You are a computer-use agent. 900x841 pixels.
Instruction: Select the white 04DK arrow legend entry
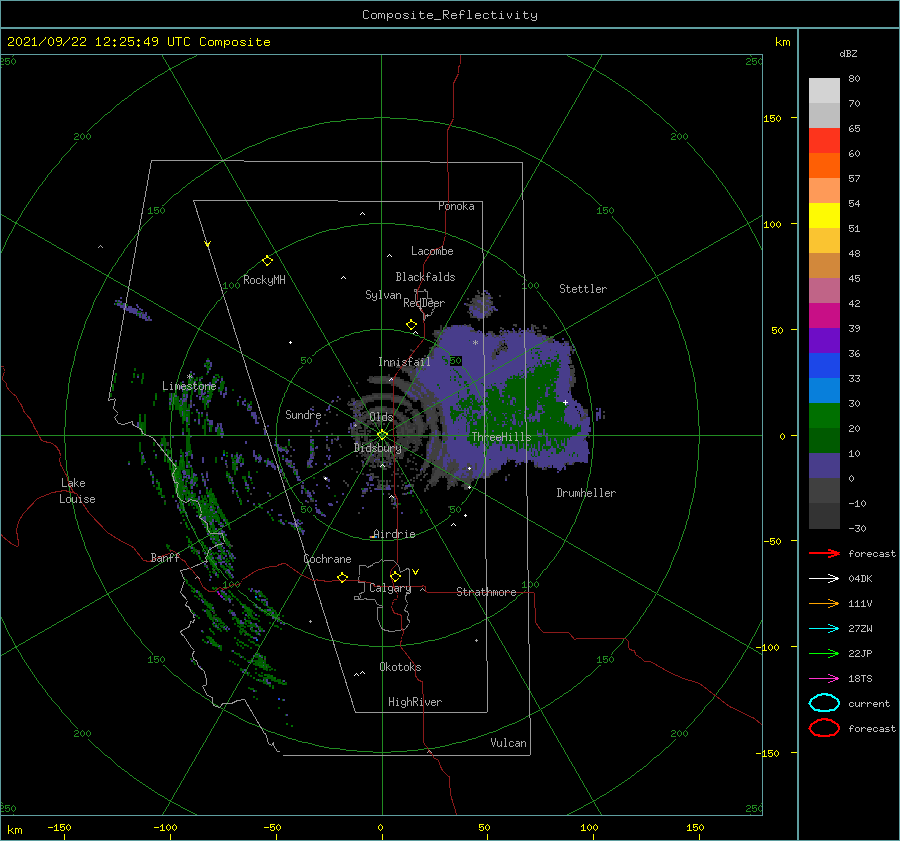(824, 579)
